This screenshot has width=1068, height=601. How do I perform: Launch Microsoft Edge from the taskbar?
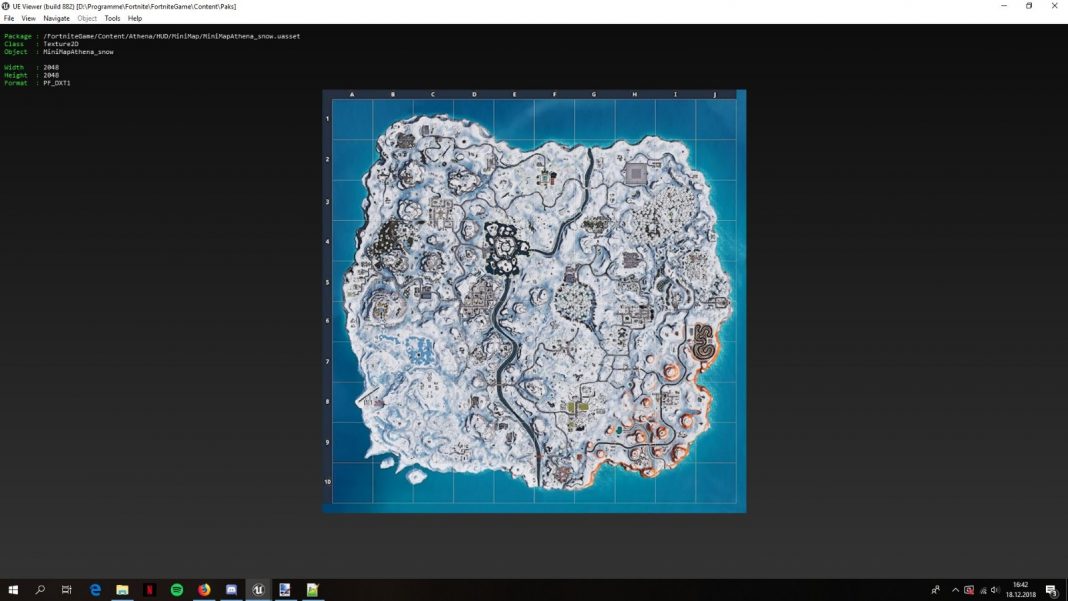(x=95, y=590)
